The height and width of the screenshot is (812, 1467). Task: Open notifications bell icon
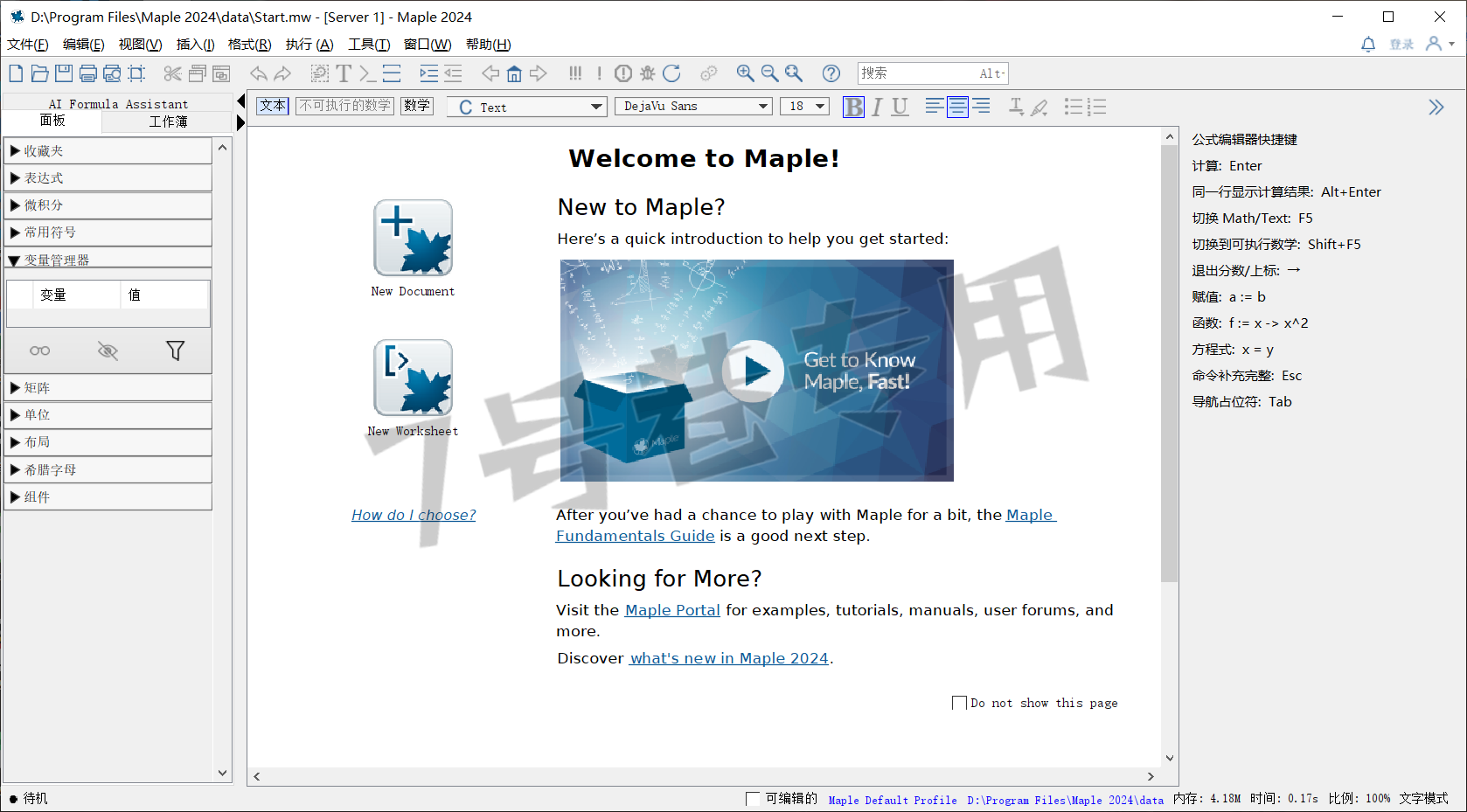(1368, 44)
